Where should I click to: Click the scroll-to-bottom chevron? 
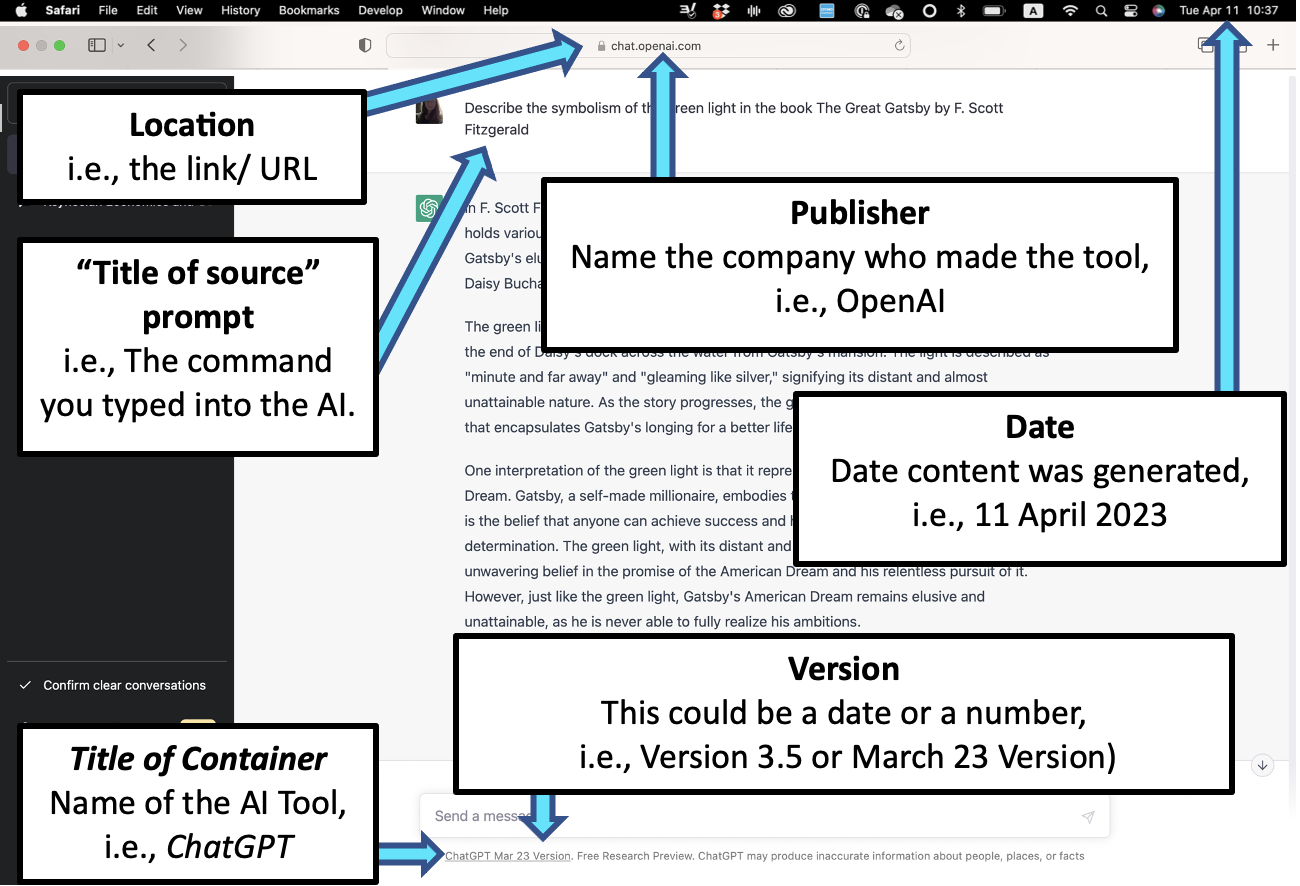click(x=1262, y=765)
